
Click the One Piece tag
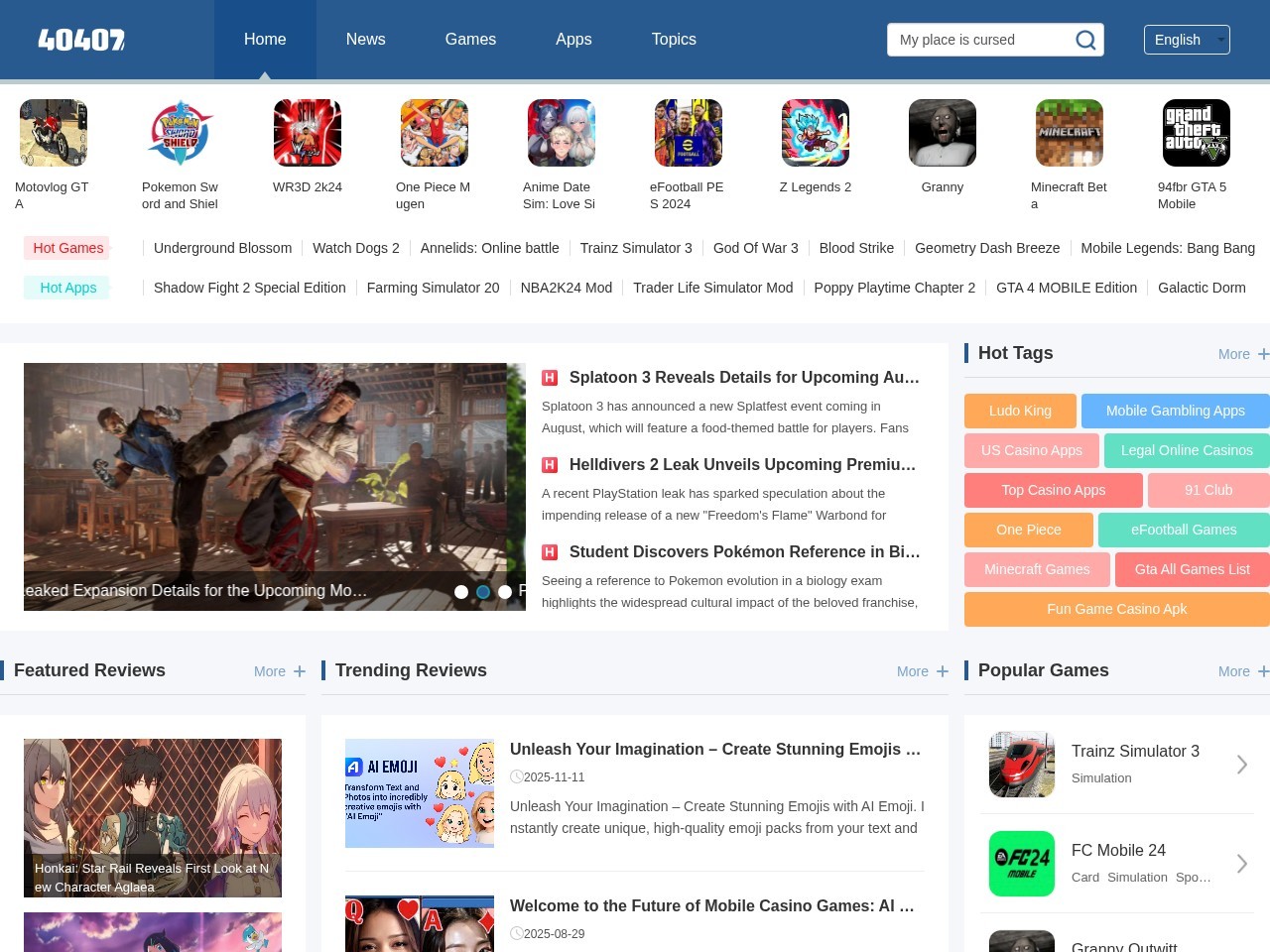pyautogui.click(x=1029, y=530)
